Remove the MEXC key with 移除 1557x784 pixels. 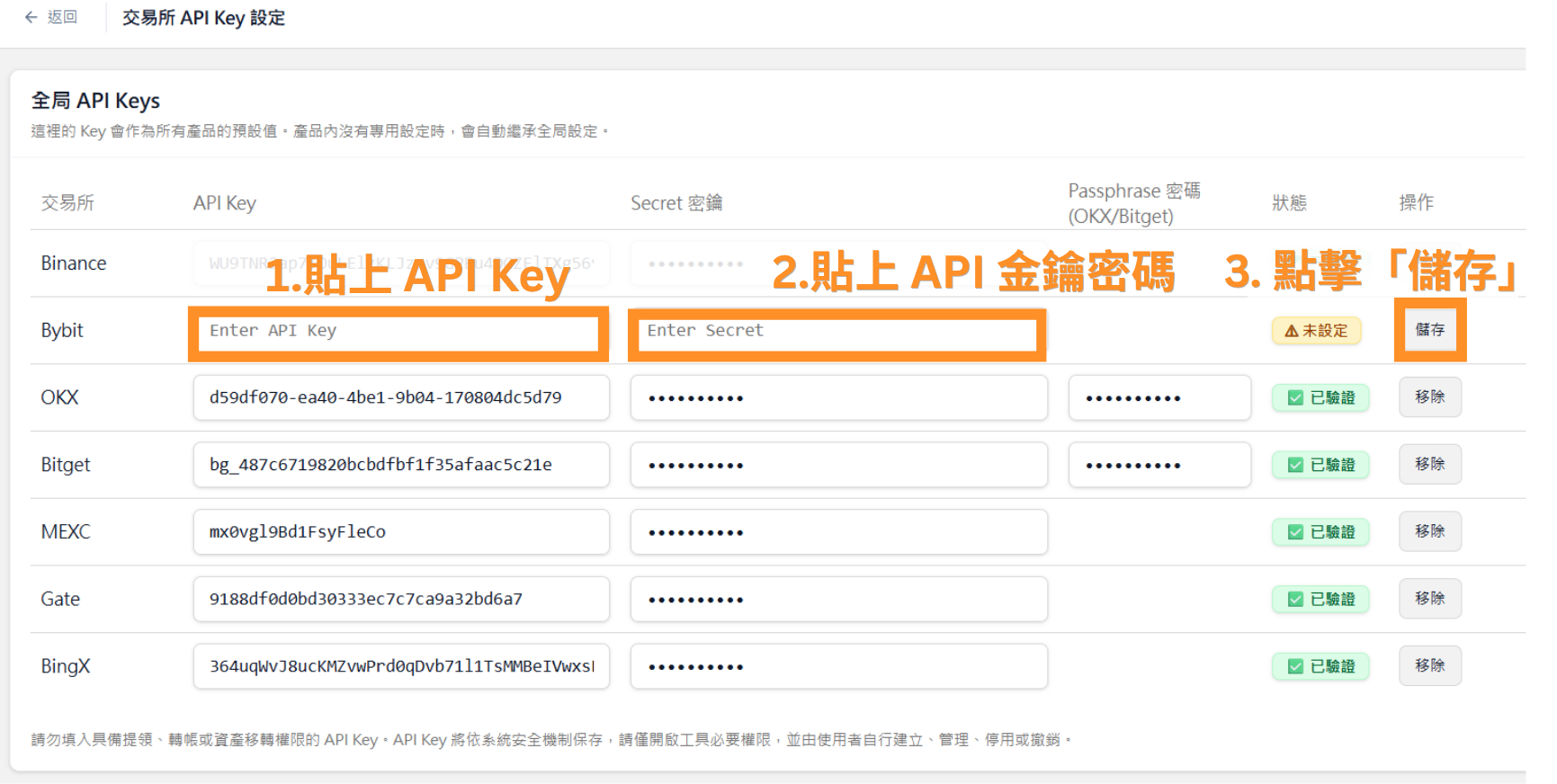(1430, 531)
